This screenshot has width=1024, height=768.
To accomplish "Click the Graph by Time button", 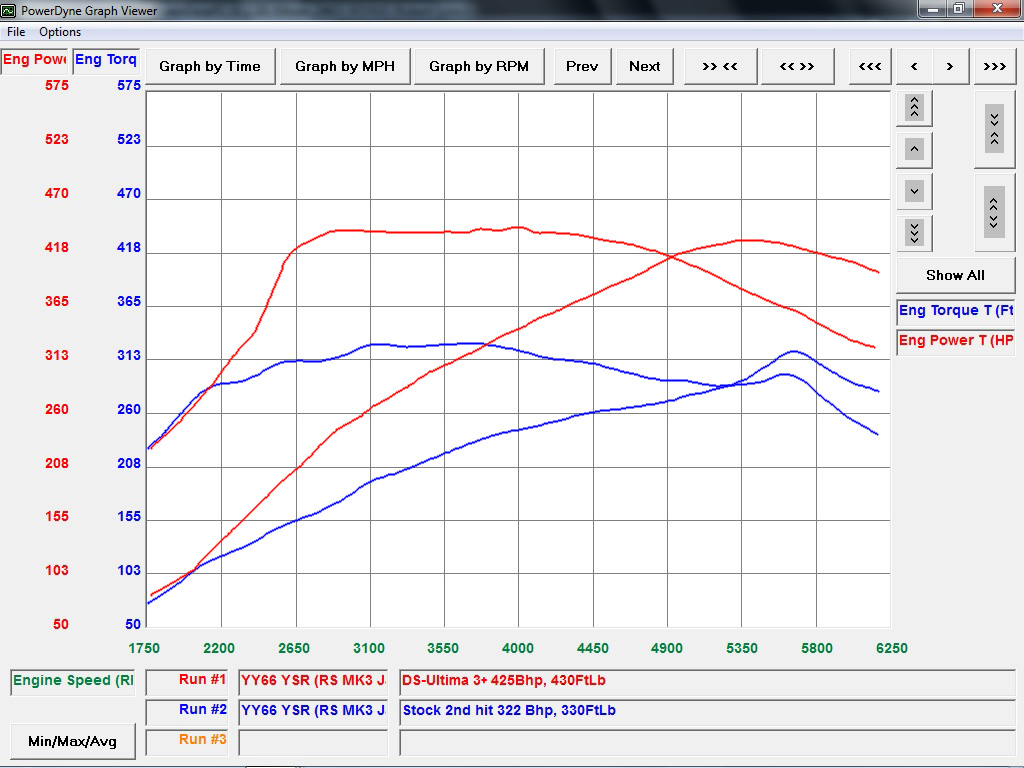I will pyautogui.click(x=210, y=66).
